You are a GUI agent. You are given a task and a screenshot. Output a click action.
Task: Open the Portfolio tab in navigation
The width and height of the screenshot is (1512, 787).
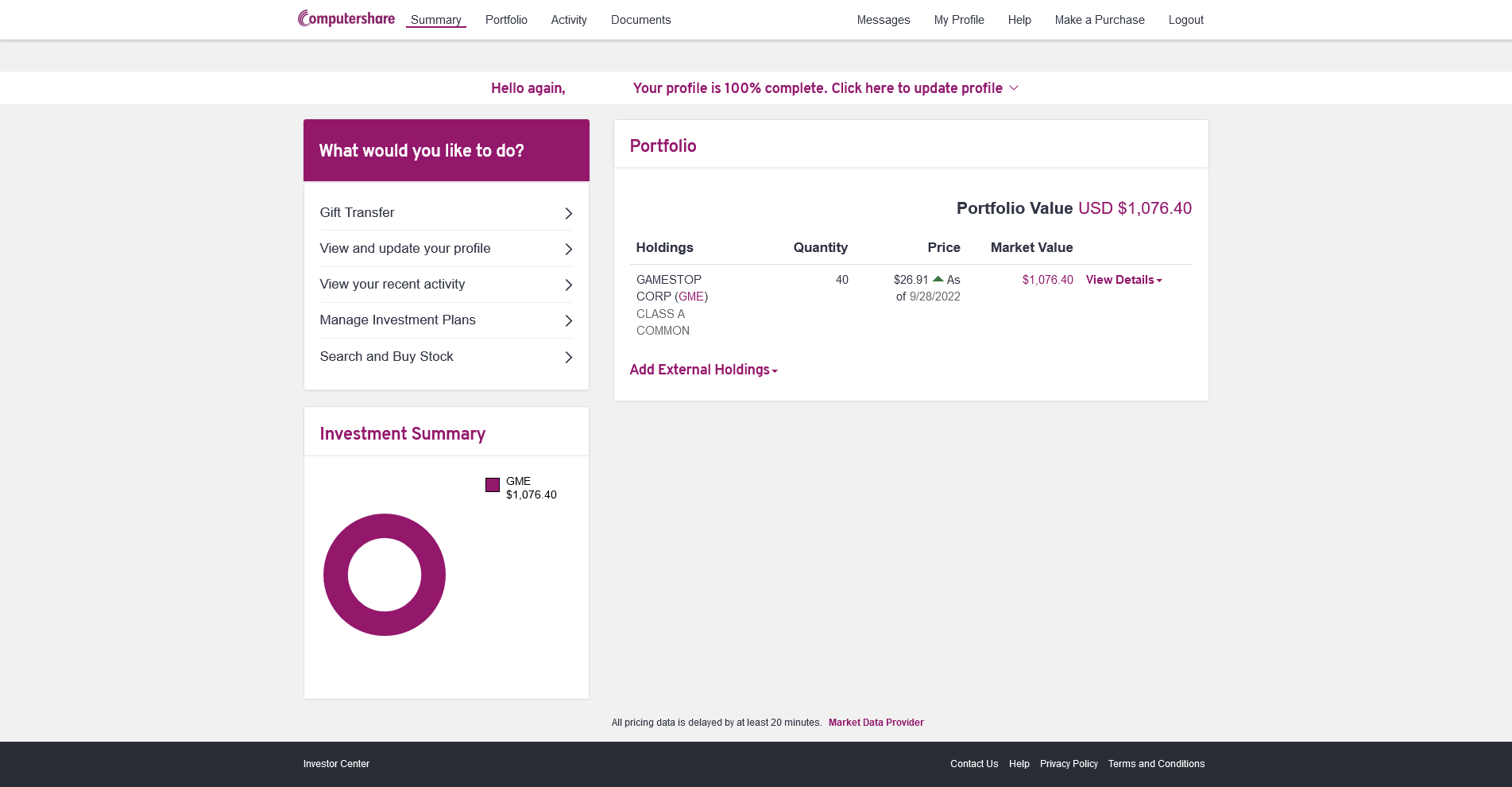tap(506, 20)
